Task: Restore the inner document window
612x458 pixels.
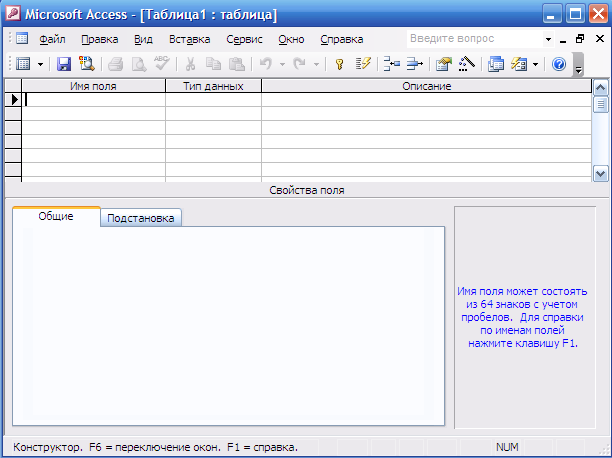Action: pos(580,39)
